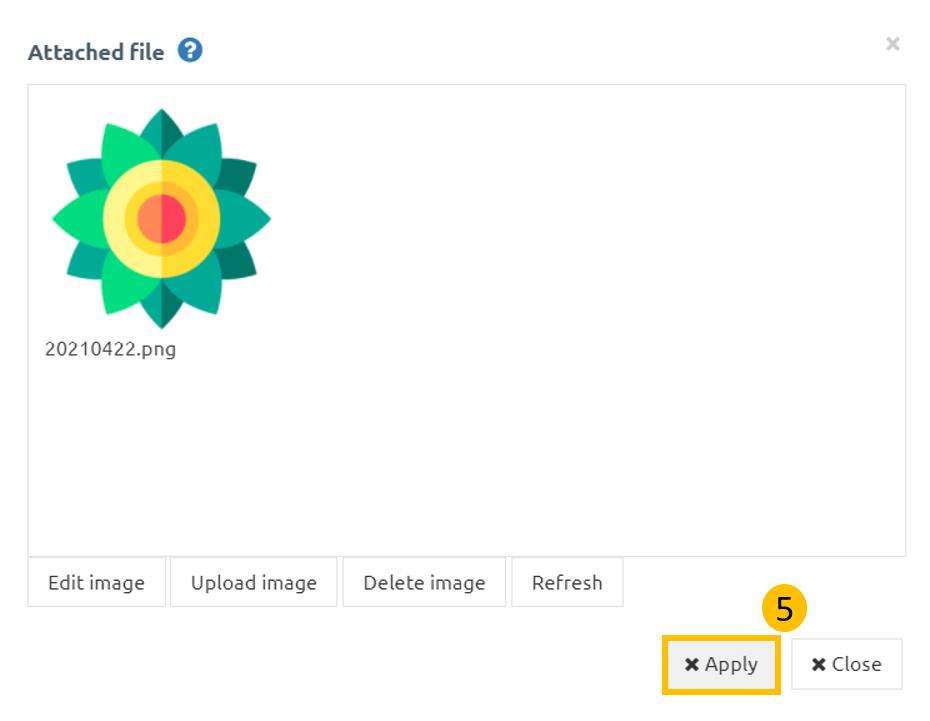Image resolution: width=930 pixels, height=721 pixels.
Task: Click the Delete image button
Action: pyautogui.click(x=424, y=582)
